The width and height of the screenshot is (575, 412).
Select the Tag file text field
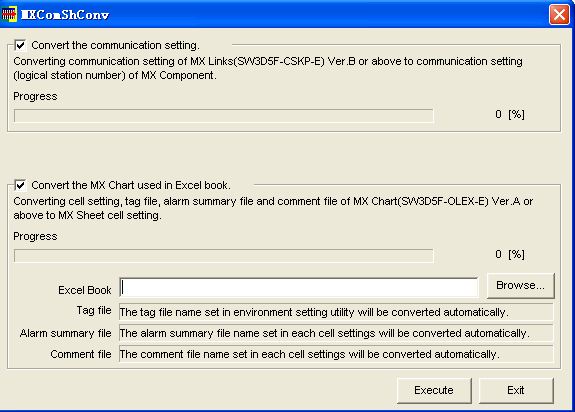tap(336, 312)
